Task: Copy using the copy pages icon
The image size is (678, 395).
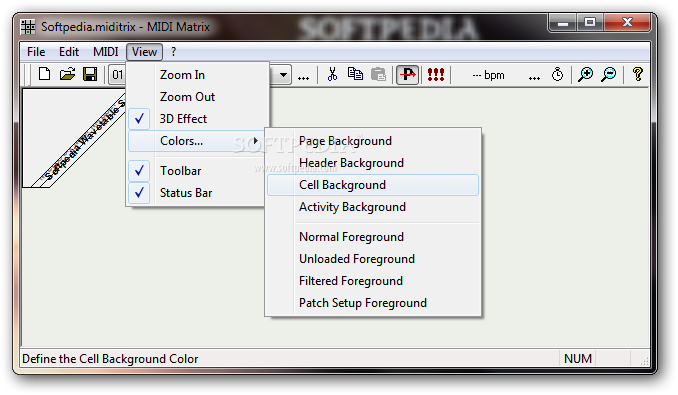Action: (x=355, y=74)
